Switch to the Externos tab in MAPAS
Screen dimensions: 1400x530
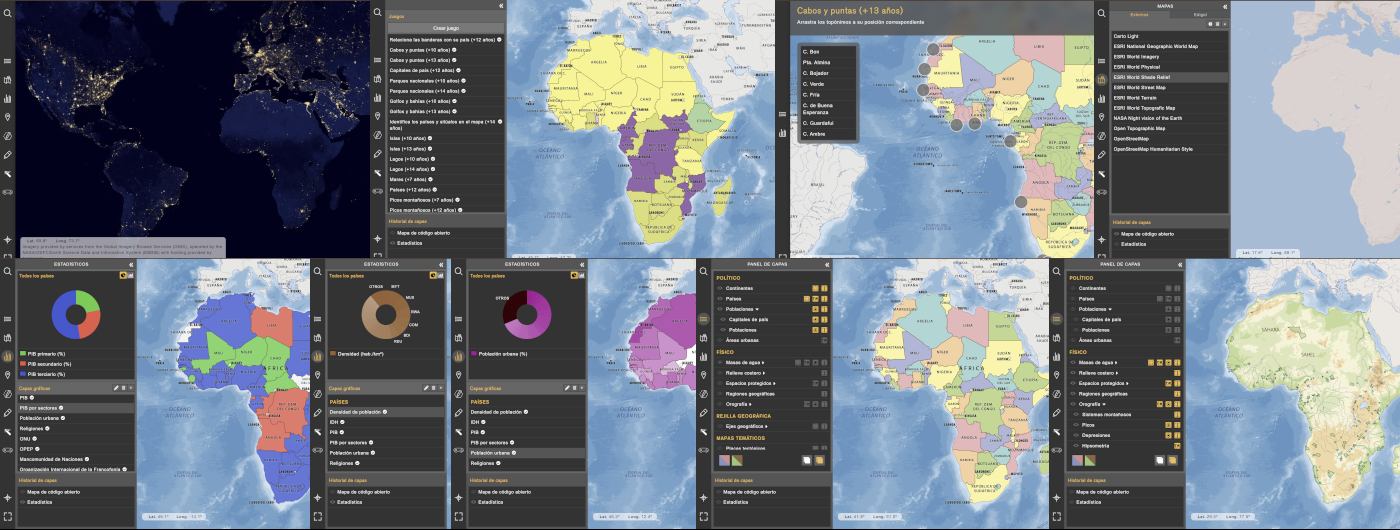pyautogui.click(x=1138, y=15)
